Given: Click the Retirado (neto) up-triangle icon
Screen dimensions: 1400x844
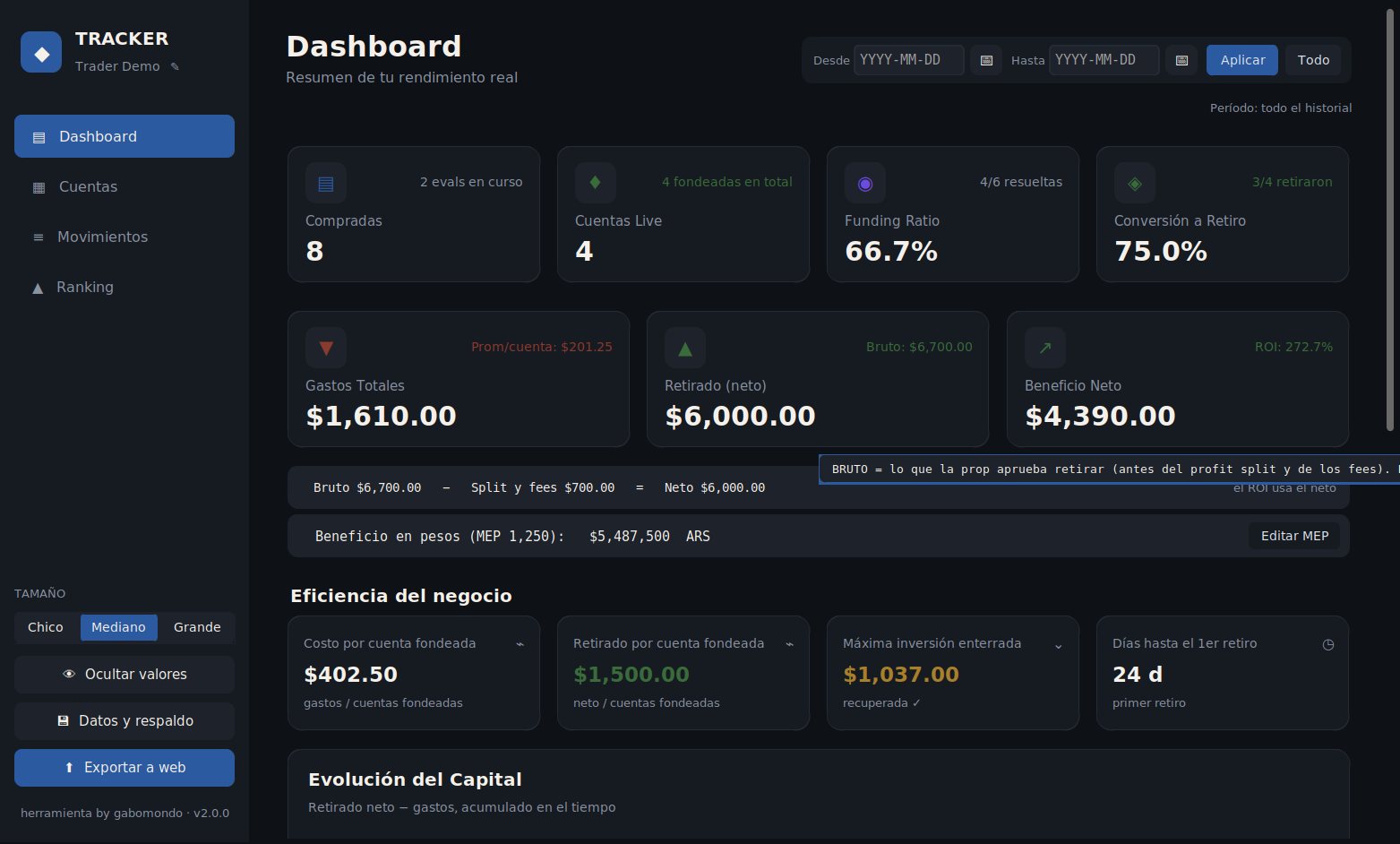Looking at the screenshot, I should tap(685, 348).
